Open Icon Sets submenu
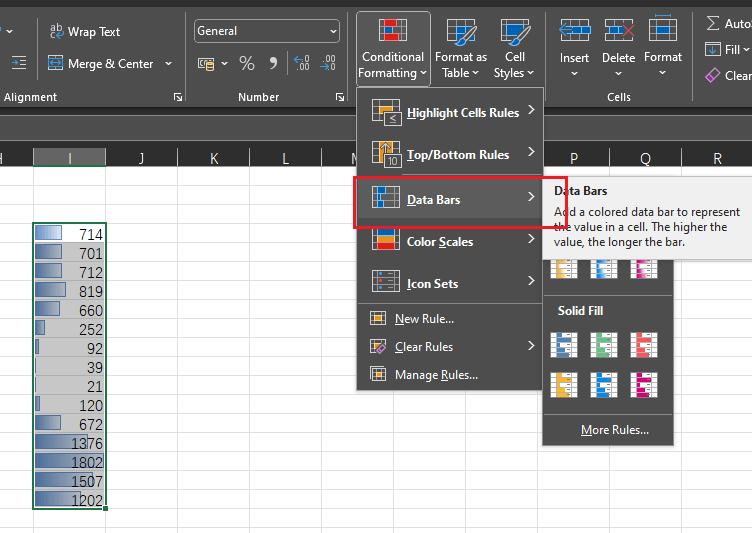Viewport: 752px width, 533px height. coord(450,284)
